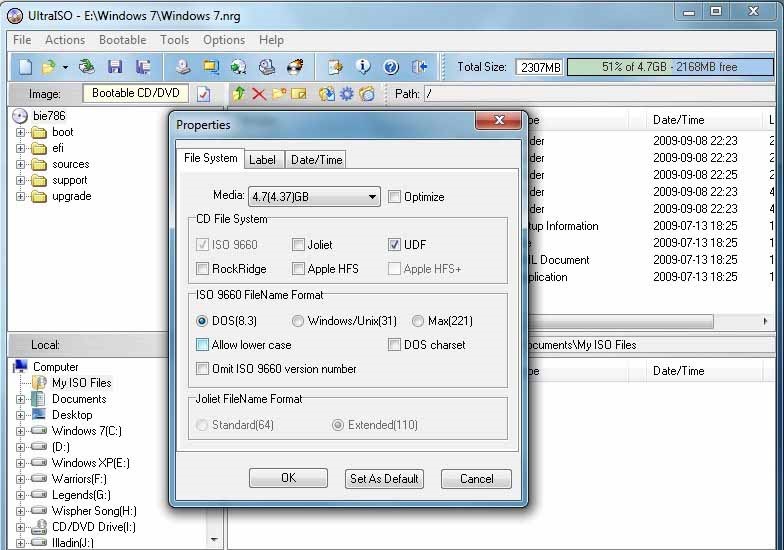
Task: Click the Open file toolbar icon
Action: pyautogui.click(x=48, y=66)
